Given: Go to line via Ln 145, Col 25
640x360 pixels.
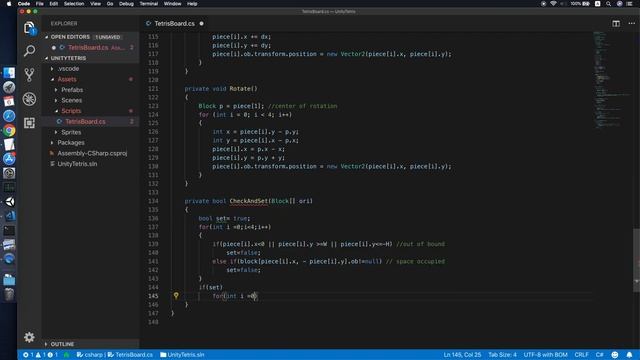Looking at the screenshot, I should (462, 355).
